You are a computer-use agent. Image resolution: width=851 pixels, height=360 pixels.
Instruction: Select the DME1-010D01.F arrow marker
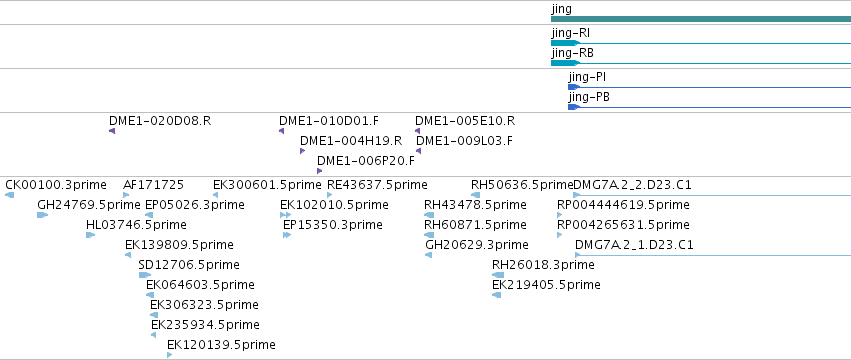pyautogui.click(x=282, y=131)
